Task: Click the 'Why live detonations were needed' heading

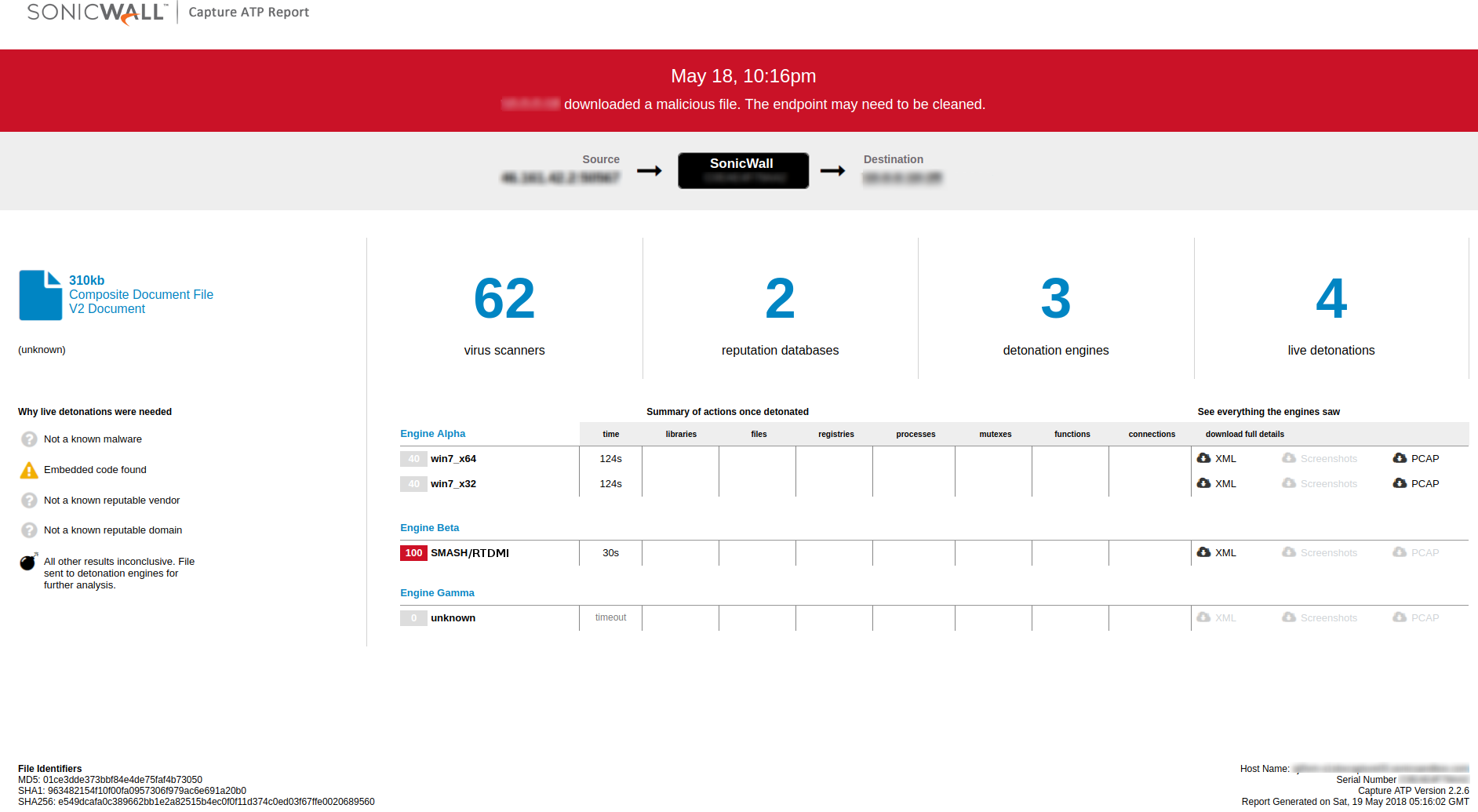Action: pyautogui.click(x=95, y=412)
